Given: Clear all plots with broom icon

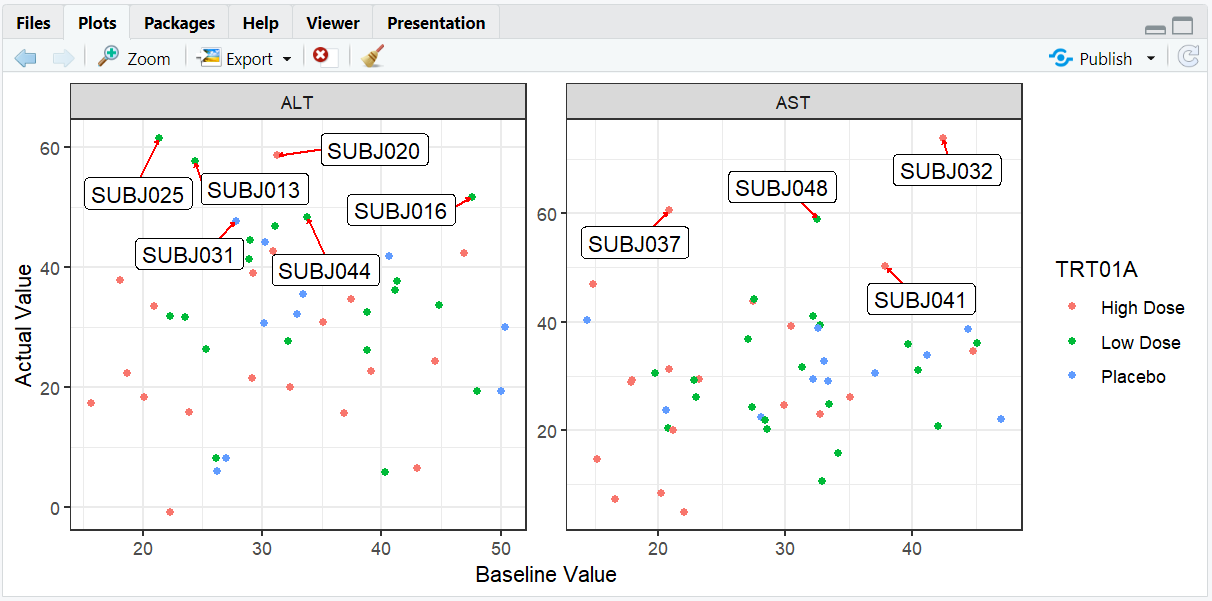Looking at the screenshot, I should [373, 57].
